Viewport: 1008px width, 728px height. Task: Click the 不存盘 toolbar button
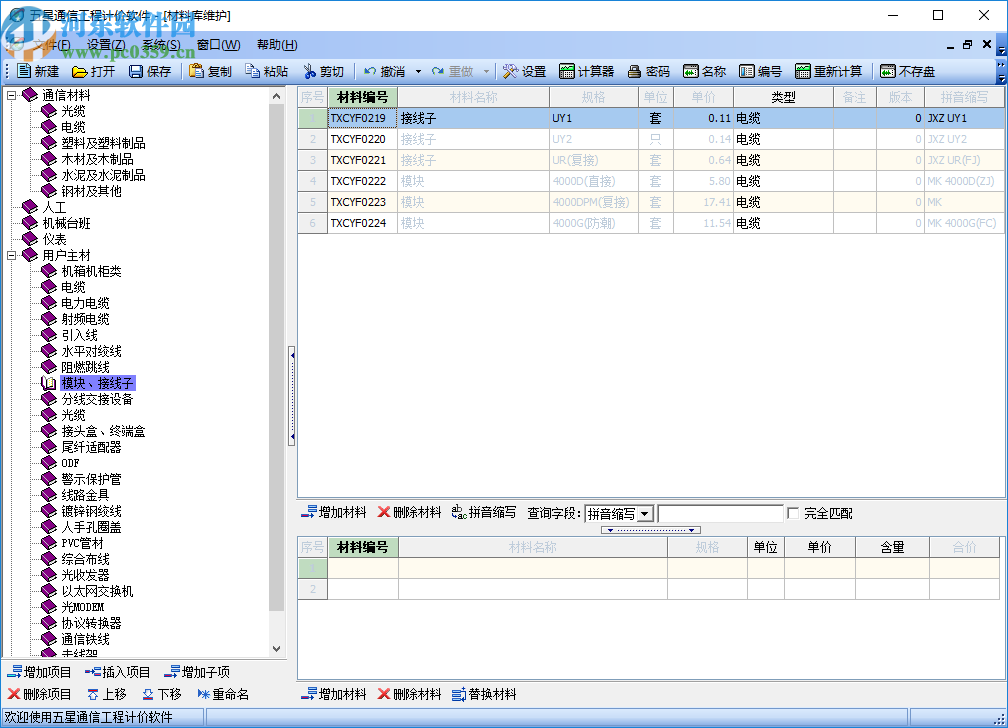pos(908,71)
